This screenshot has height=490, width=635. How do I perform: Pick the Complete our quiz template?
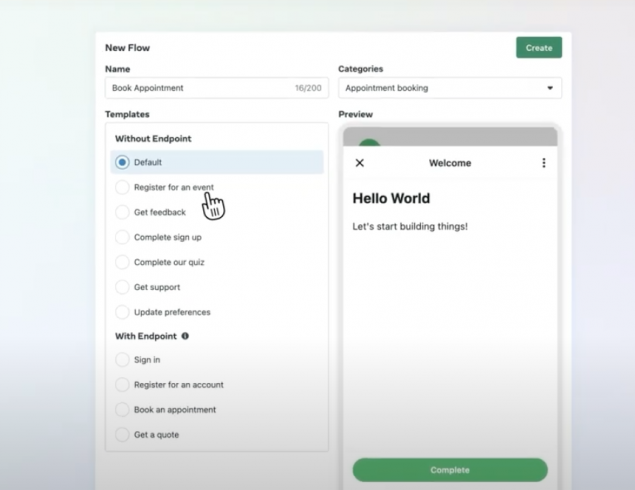click(123, 262)
